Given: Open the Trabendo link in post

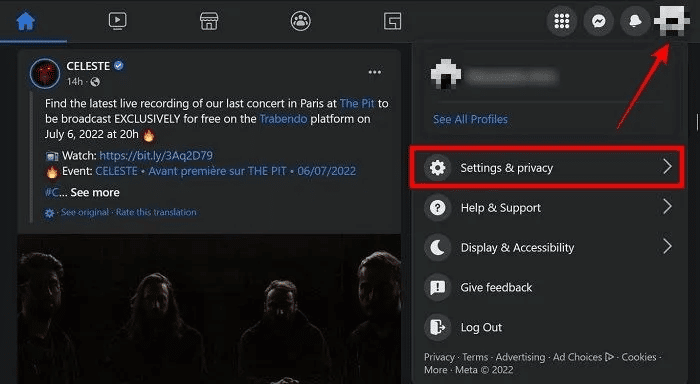Looking at the screenshot, I should tap(283, 119).
